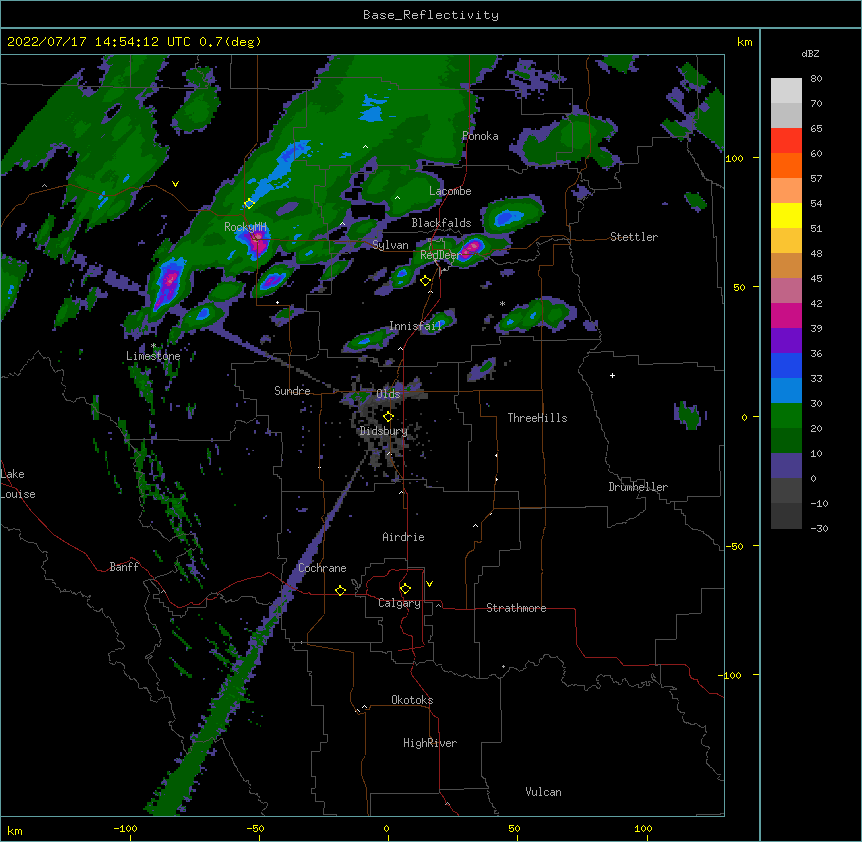862x842 pixels.
Task: Click the Stettler town label
Action: [x=634, y=237]
